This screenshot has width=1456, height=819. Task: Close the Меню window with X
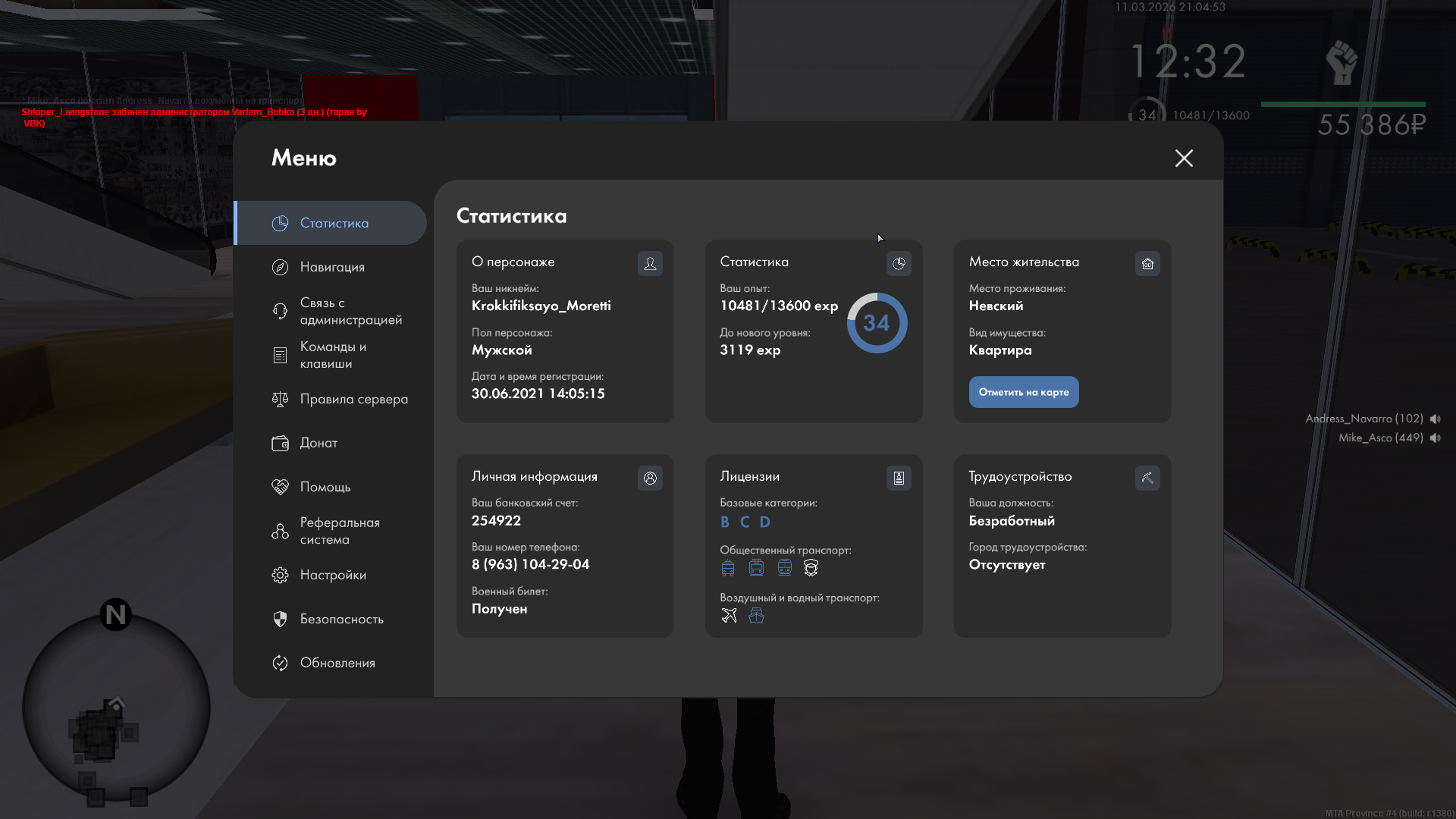[1184, 158]
